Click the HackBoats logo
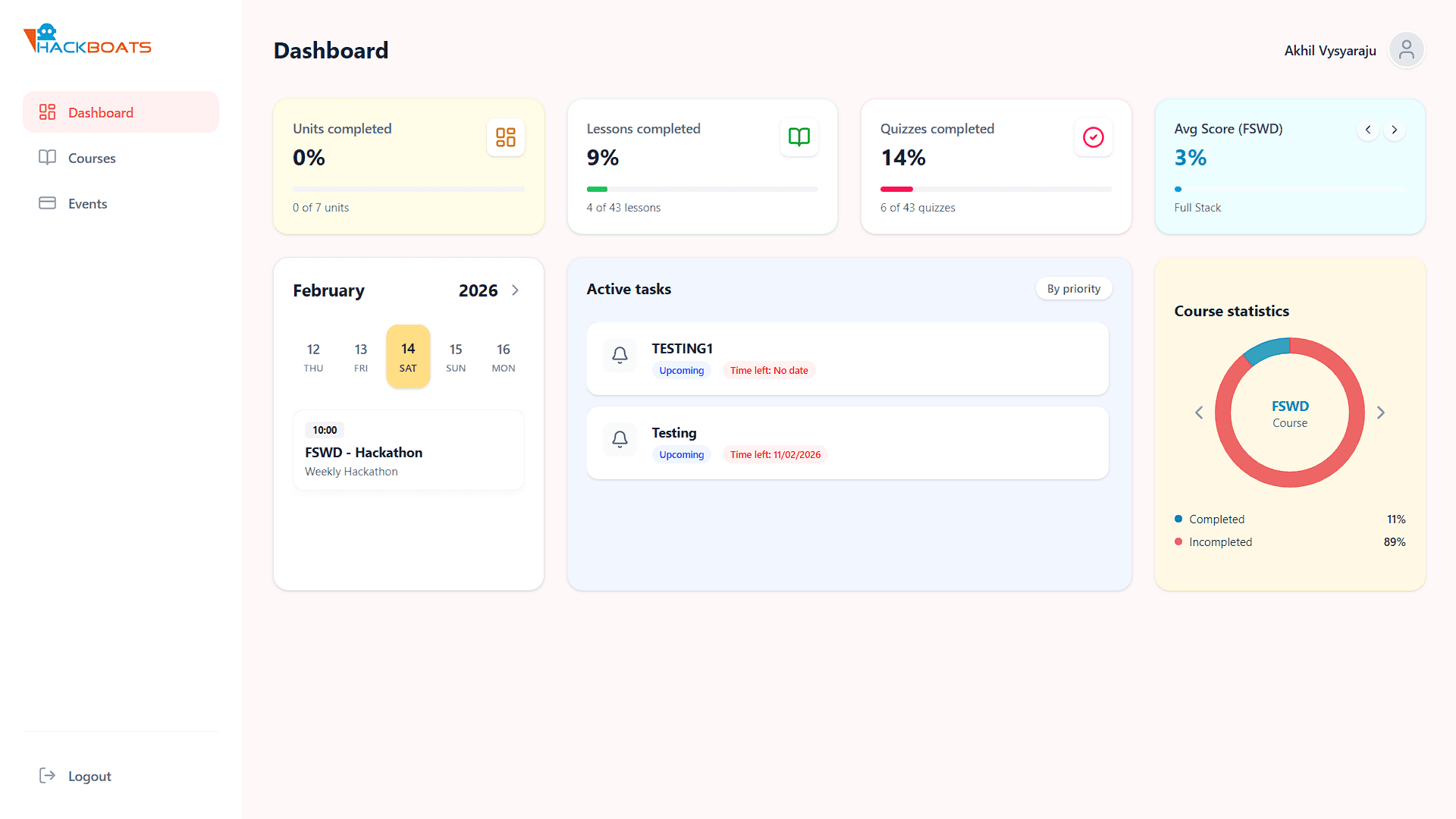The image size is (1456, 819). [87, 39]
